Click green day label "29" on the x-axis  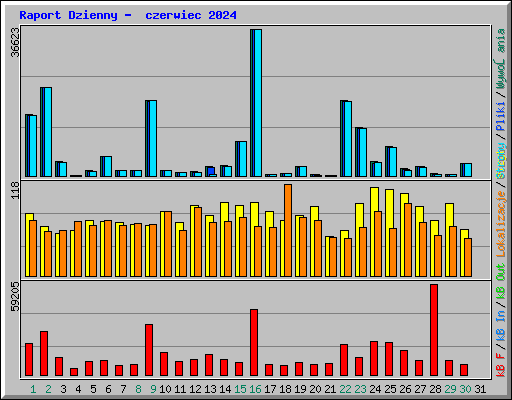(x=450, y=389)
